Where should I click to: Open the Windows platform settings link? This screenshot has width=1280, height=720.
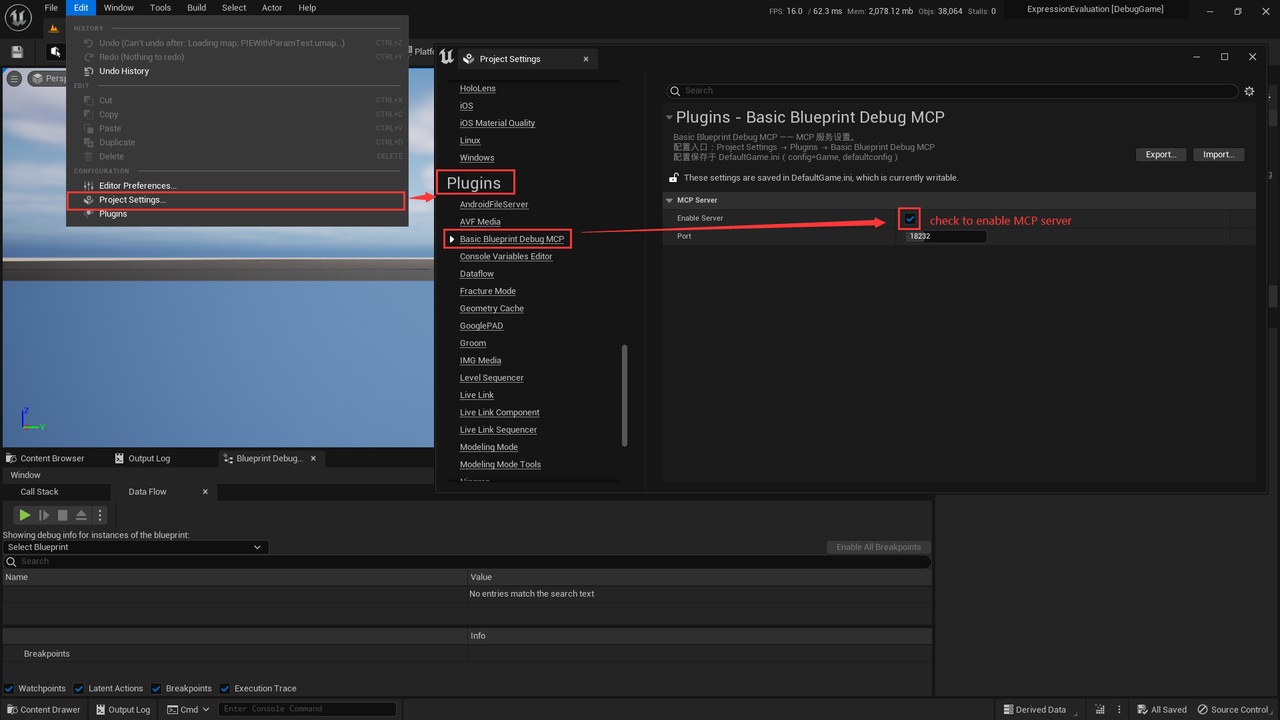click(477, 158)
